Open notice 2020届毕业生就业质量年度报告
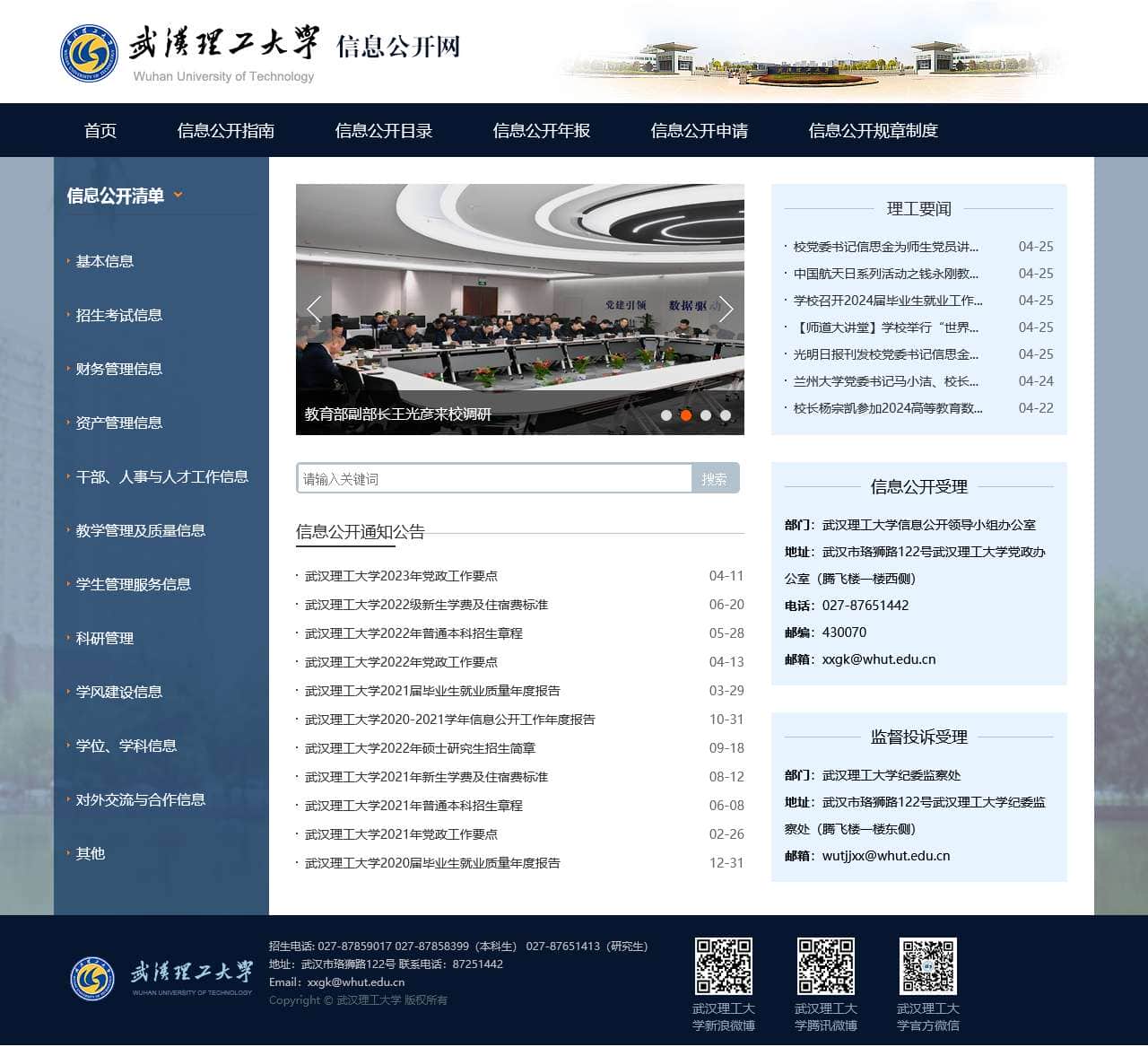 (432, 863)
